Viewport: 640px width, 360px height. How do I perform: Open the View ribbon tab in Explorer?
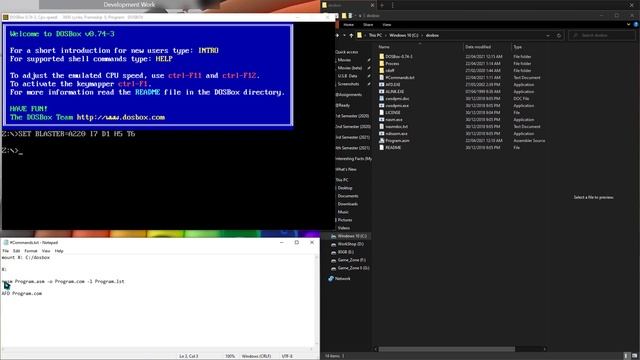coord(387,24)
